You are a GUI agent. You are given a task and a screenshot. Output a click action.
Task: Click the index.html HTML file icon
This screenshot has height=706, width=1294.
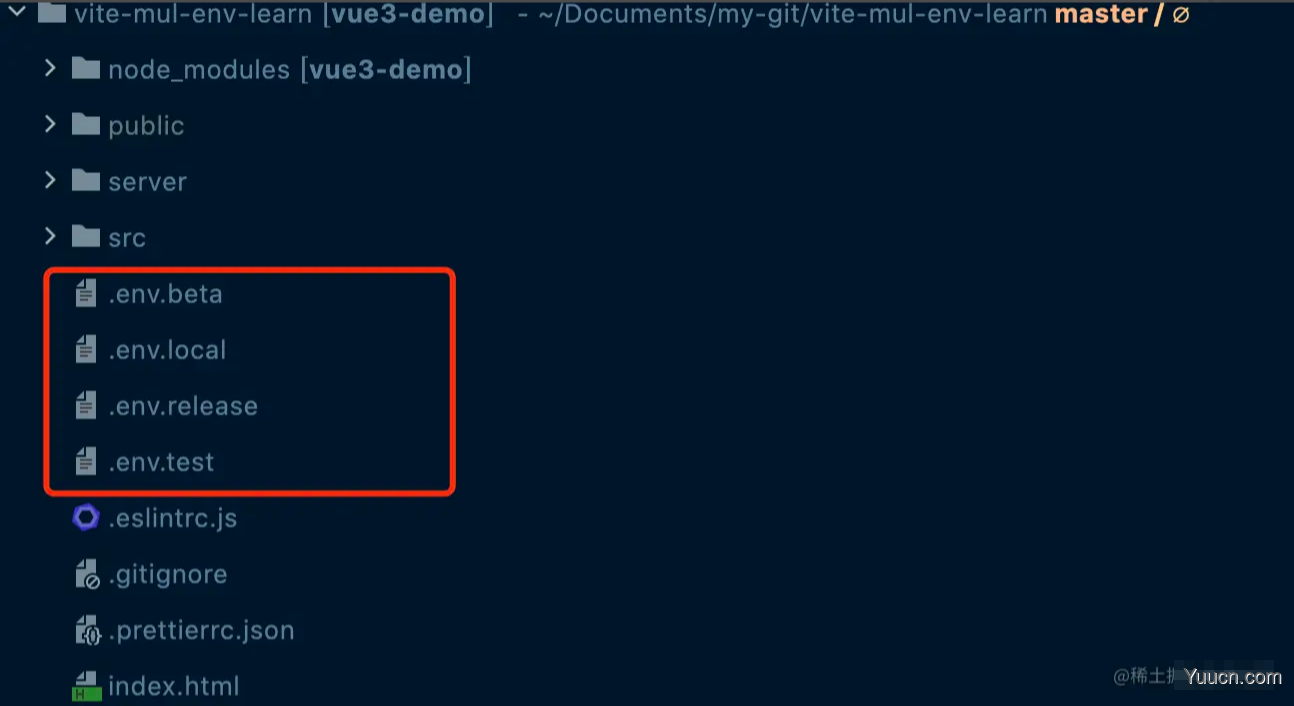coord(86,685)
